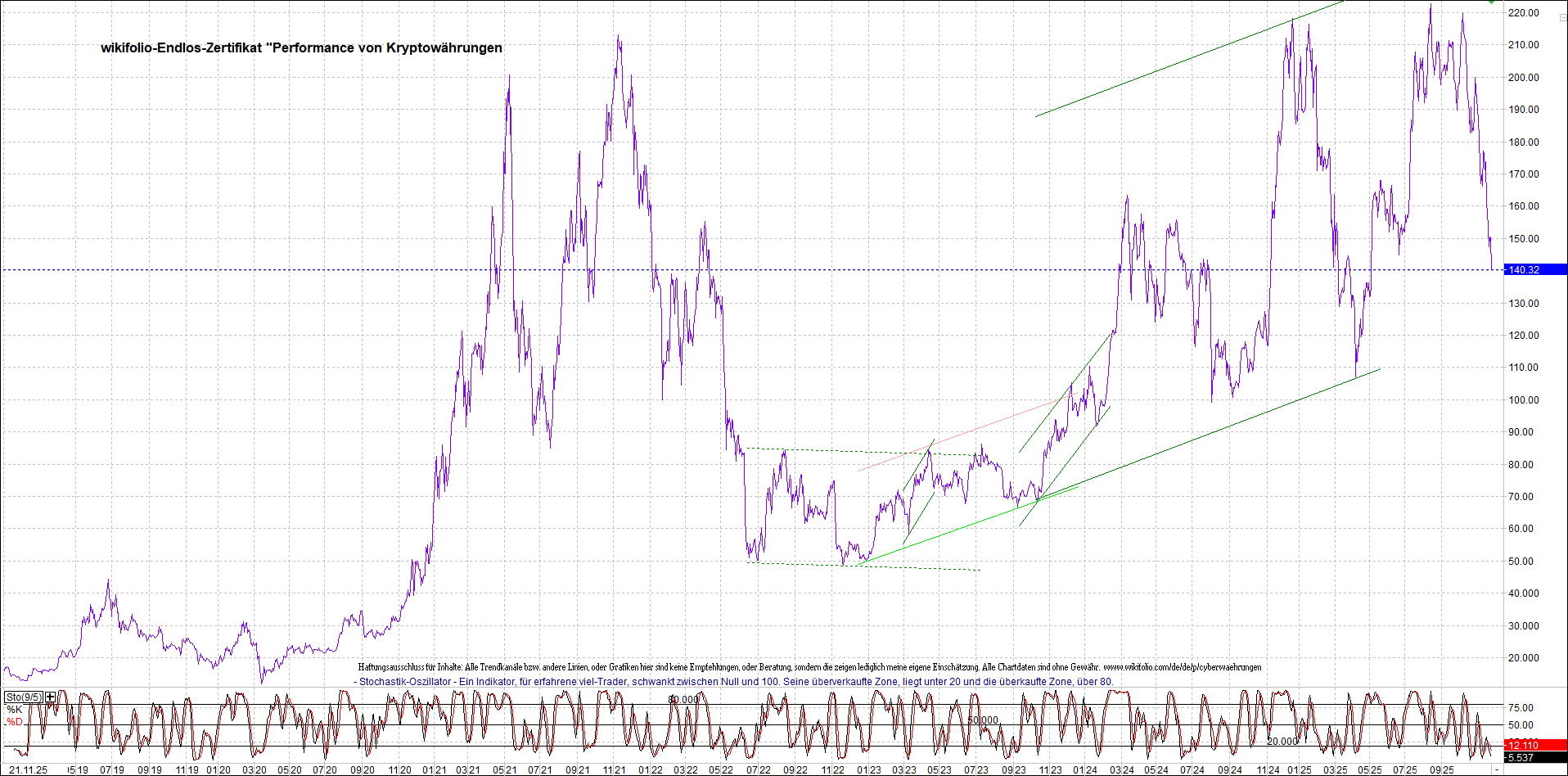Click the blue Stochastik-Oszillator description text
This screenshot has height=776, width=1568.
736,681
